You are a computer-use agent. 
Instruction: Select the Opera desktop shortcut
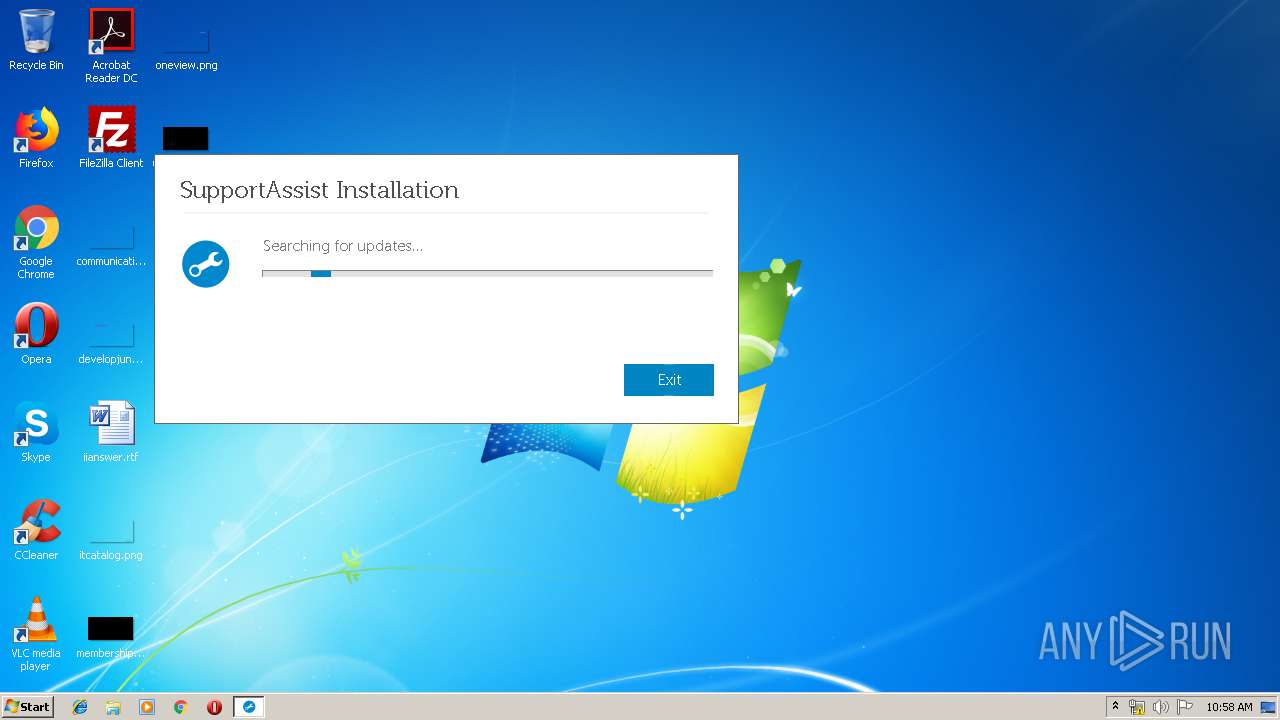(x=36, y=334)
